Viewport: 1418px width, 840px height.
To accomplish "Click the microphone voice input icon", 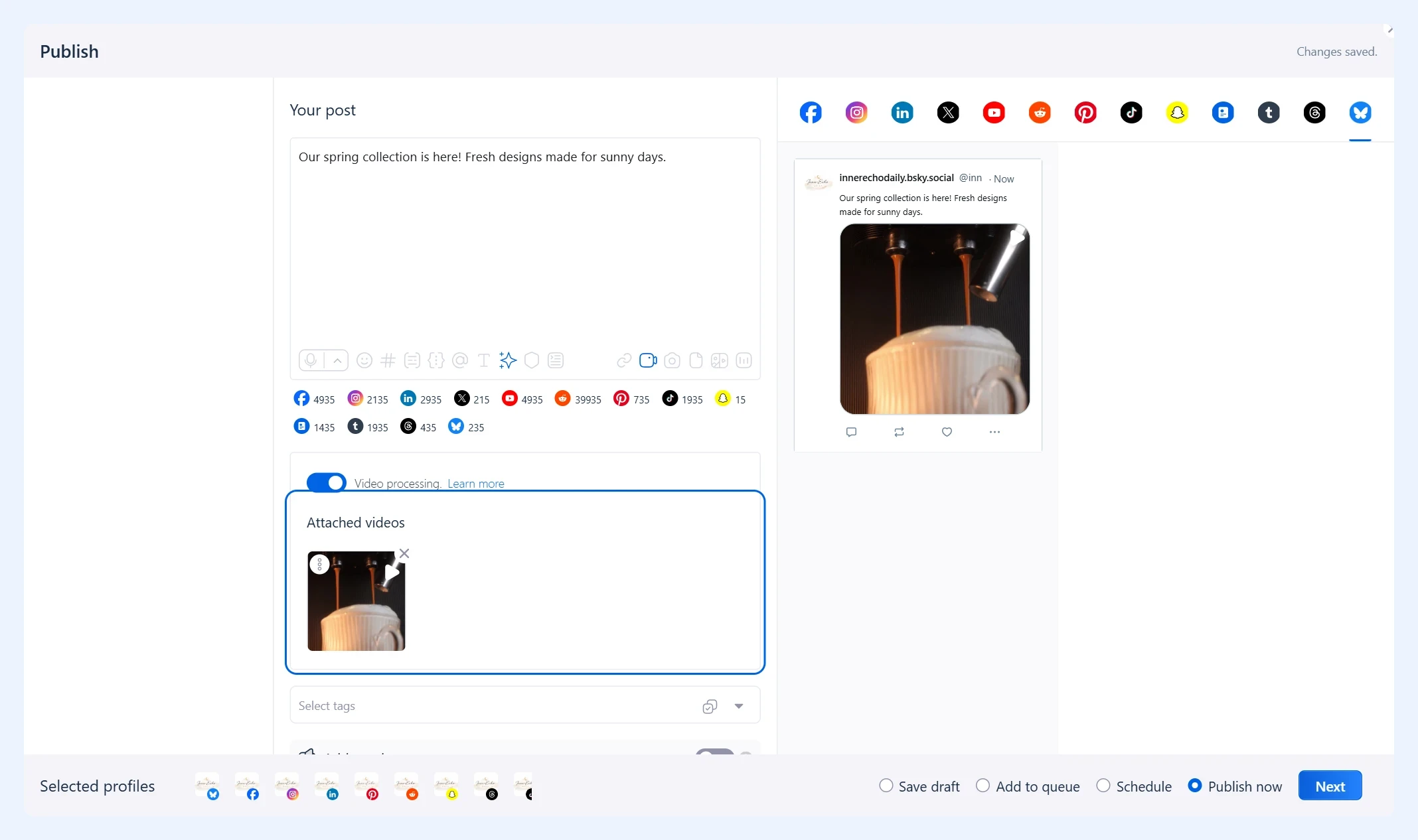I will [x=311, y=360].
